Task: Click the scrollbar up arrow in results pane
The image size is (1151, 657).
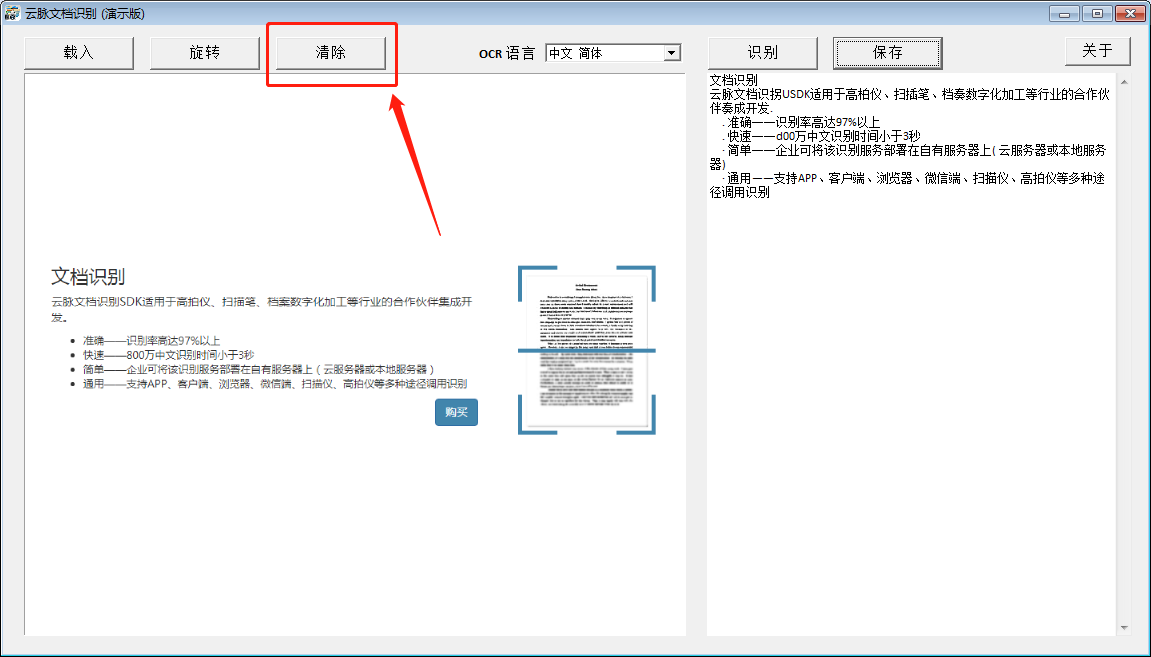Action: click(x=1124, y=81)
